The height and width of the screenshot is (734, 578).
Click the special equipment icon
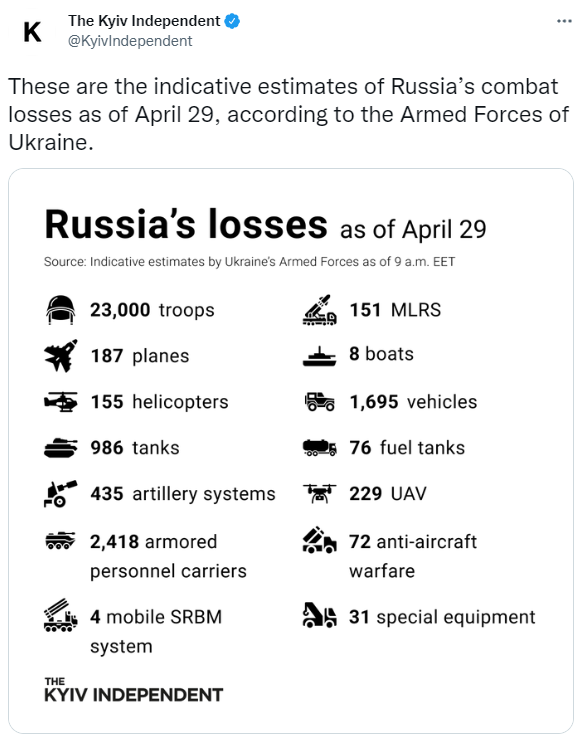click(x=320, y=615)
